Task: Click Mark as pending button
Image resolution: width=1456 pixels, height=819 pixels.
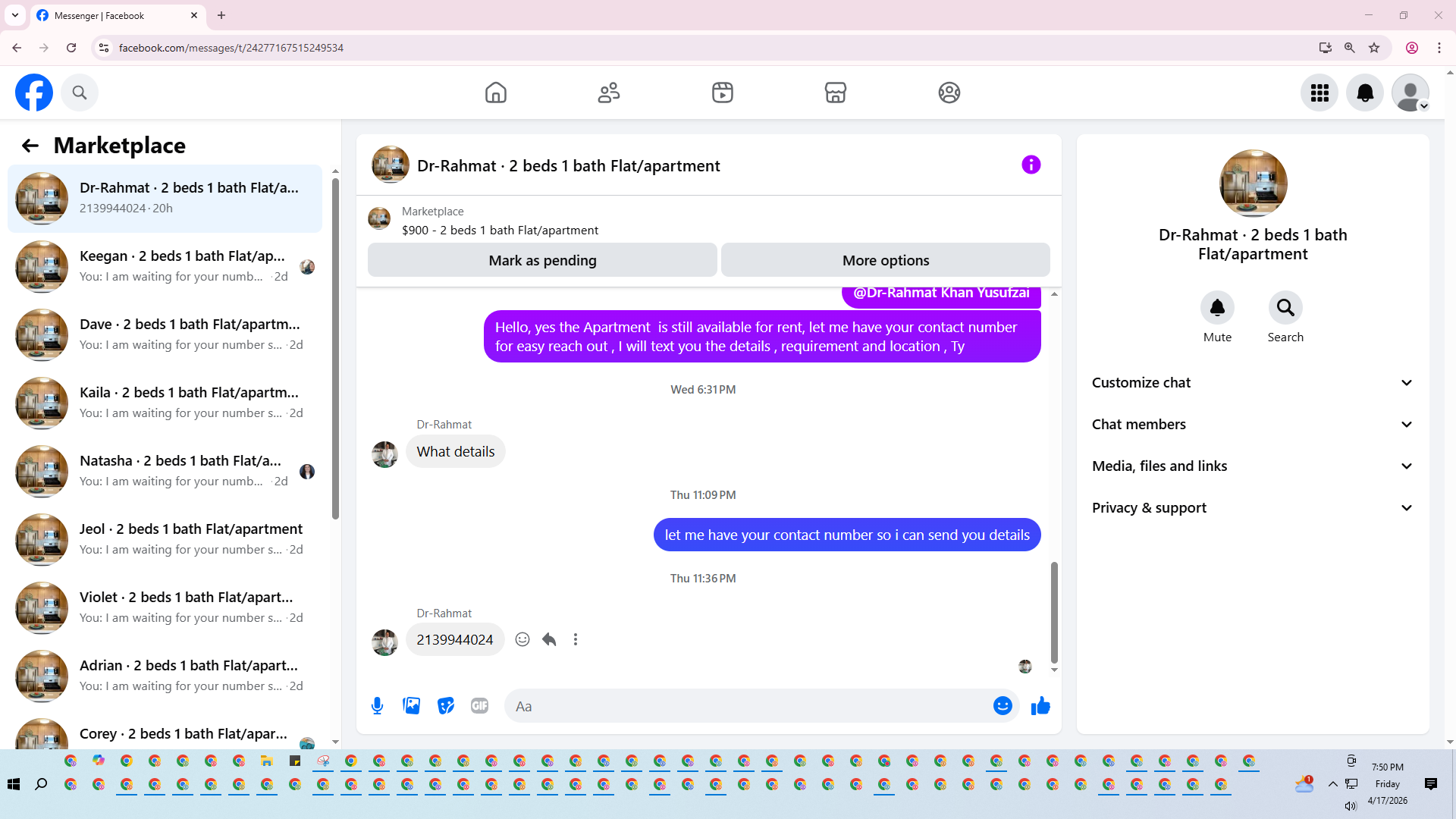Action: (542, 260)
